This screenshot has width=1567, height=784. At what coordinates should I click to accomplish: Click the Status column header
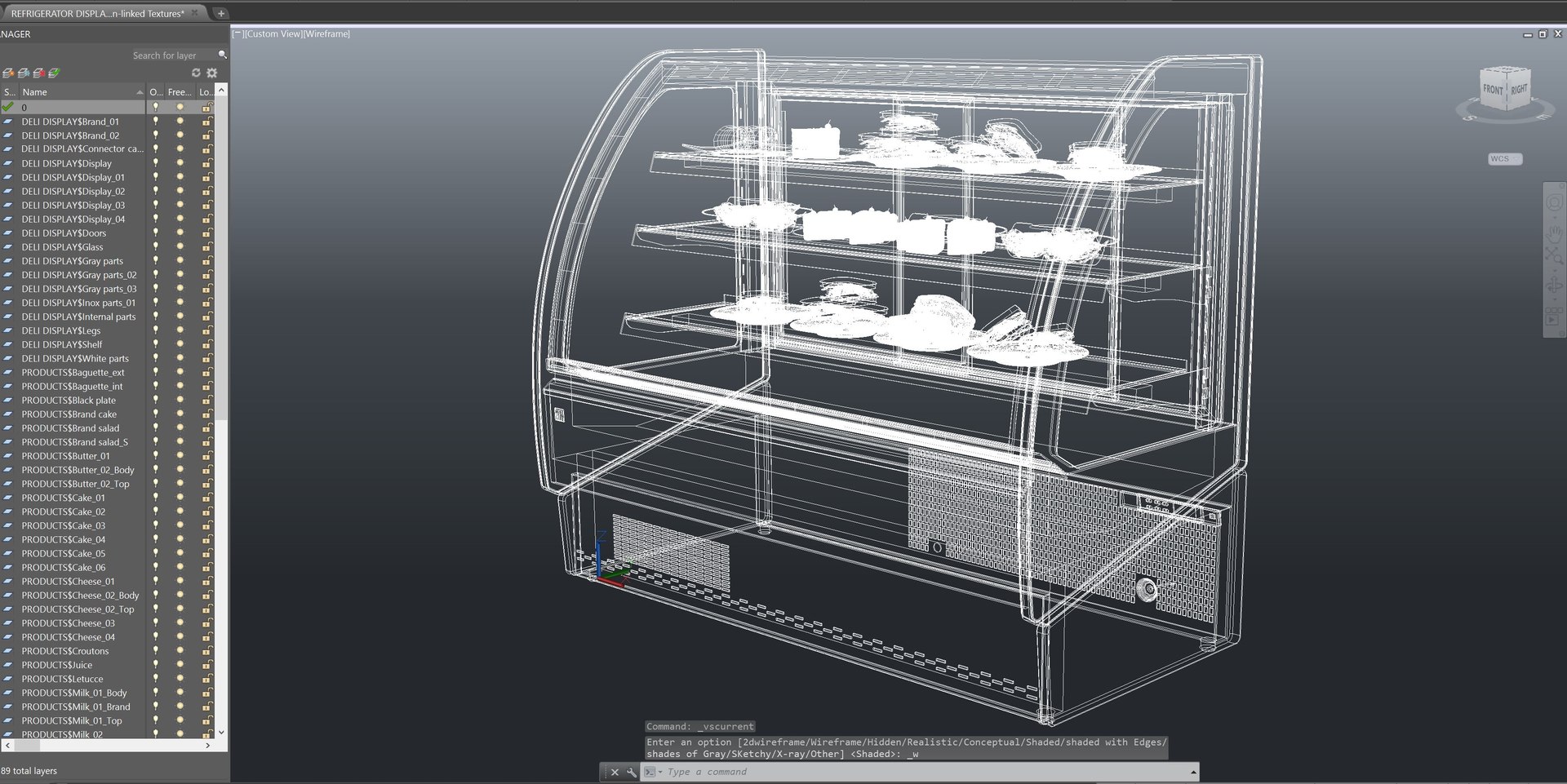click(x=9, y=92)
